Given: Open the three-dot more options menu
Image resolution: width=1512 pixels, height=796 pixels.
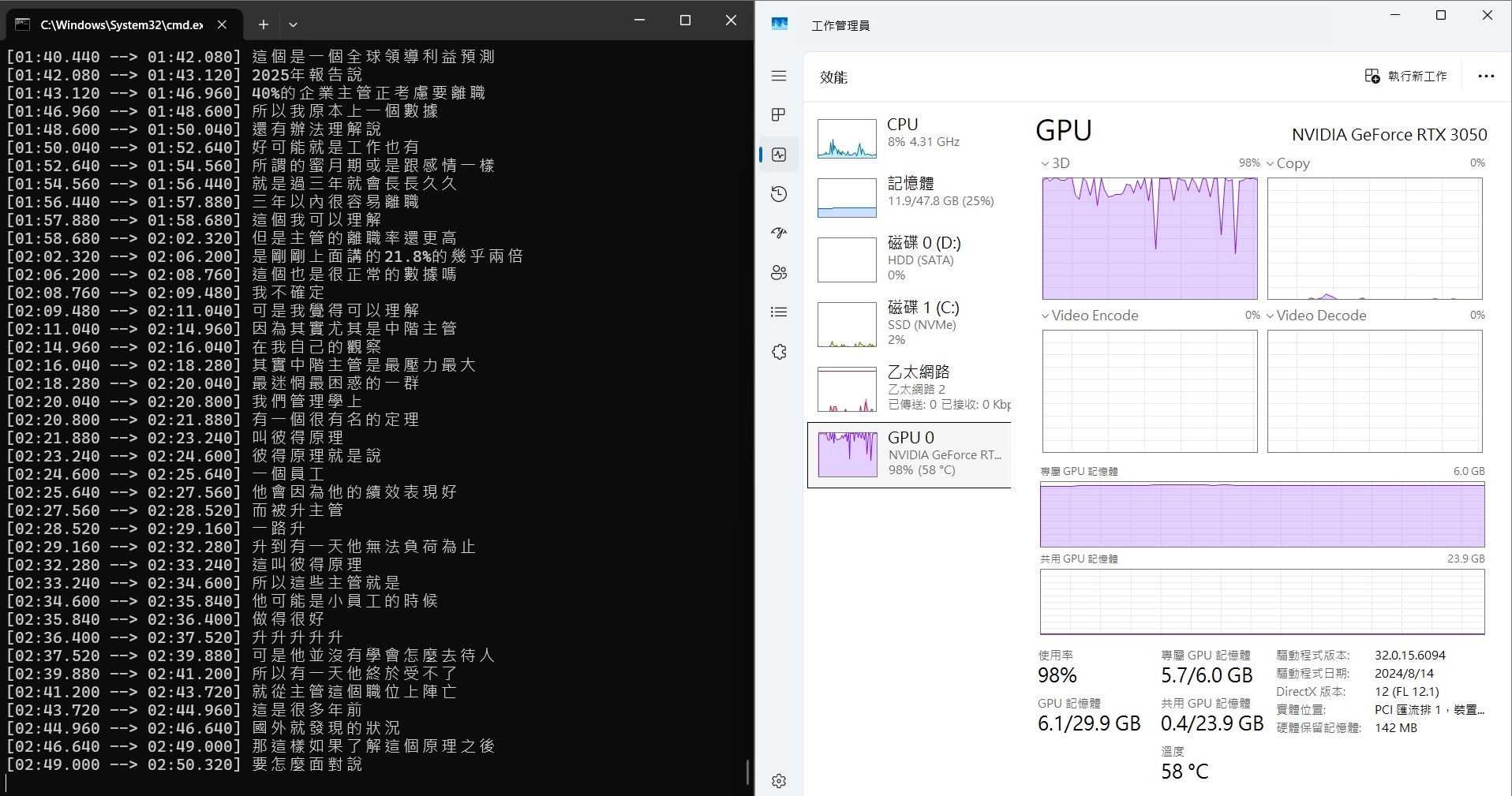Looking at the screenshot, I should click(1486, 77).
